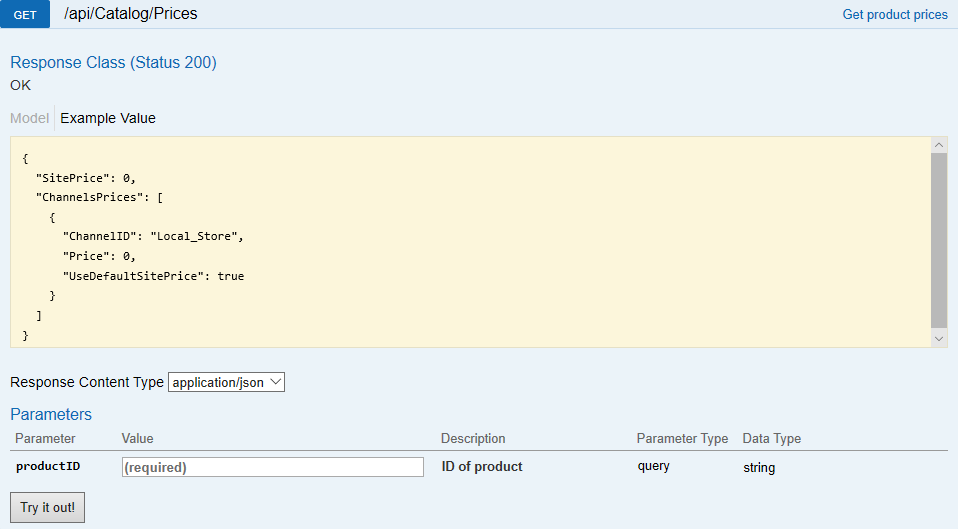Image resolution: width=958 pixels, height=529 pixels.
Task: Click the Data Type column header
Action: [771, 439]
